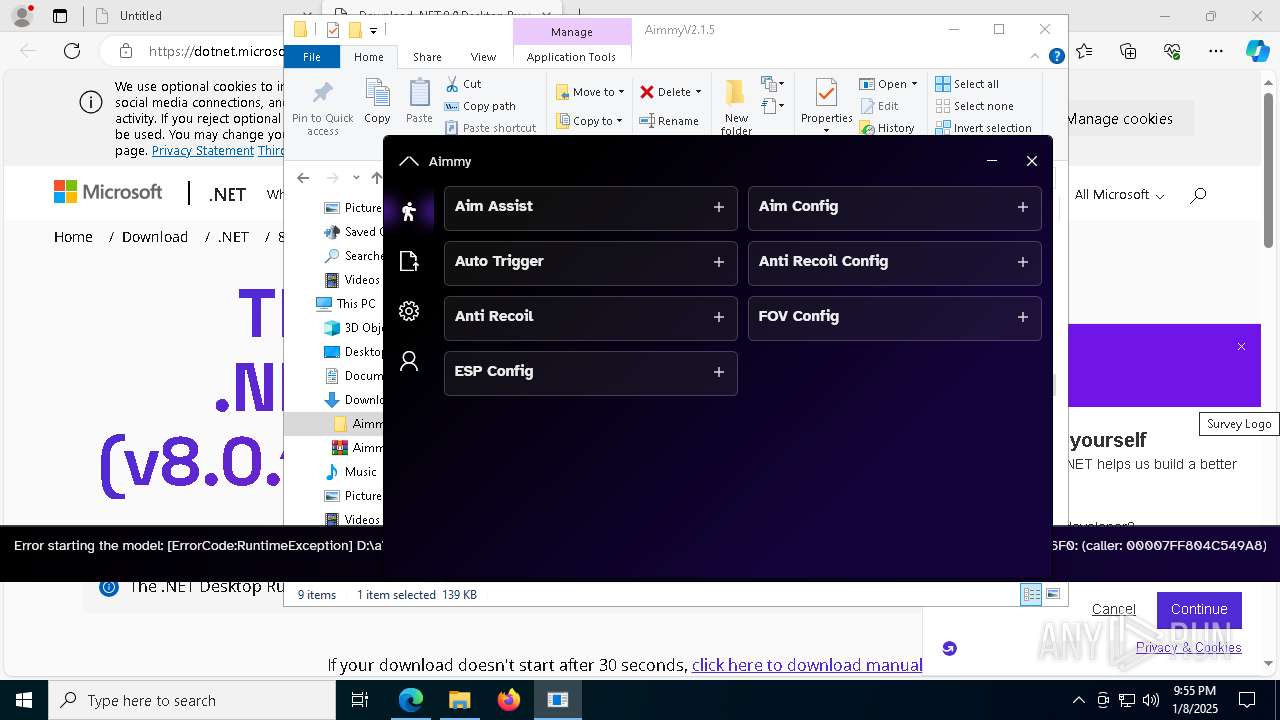The image size is (1280, 720).
Task: Open Task View on taskbar
Action: click(x=360, y=700)
